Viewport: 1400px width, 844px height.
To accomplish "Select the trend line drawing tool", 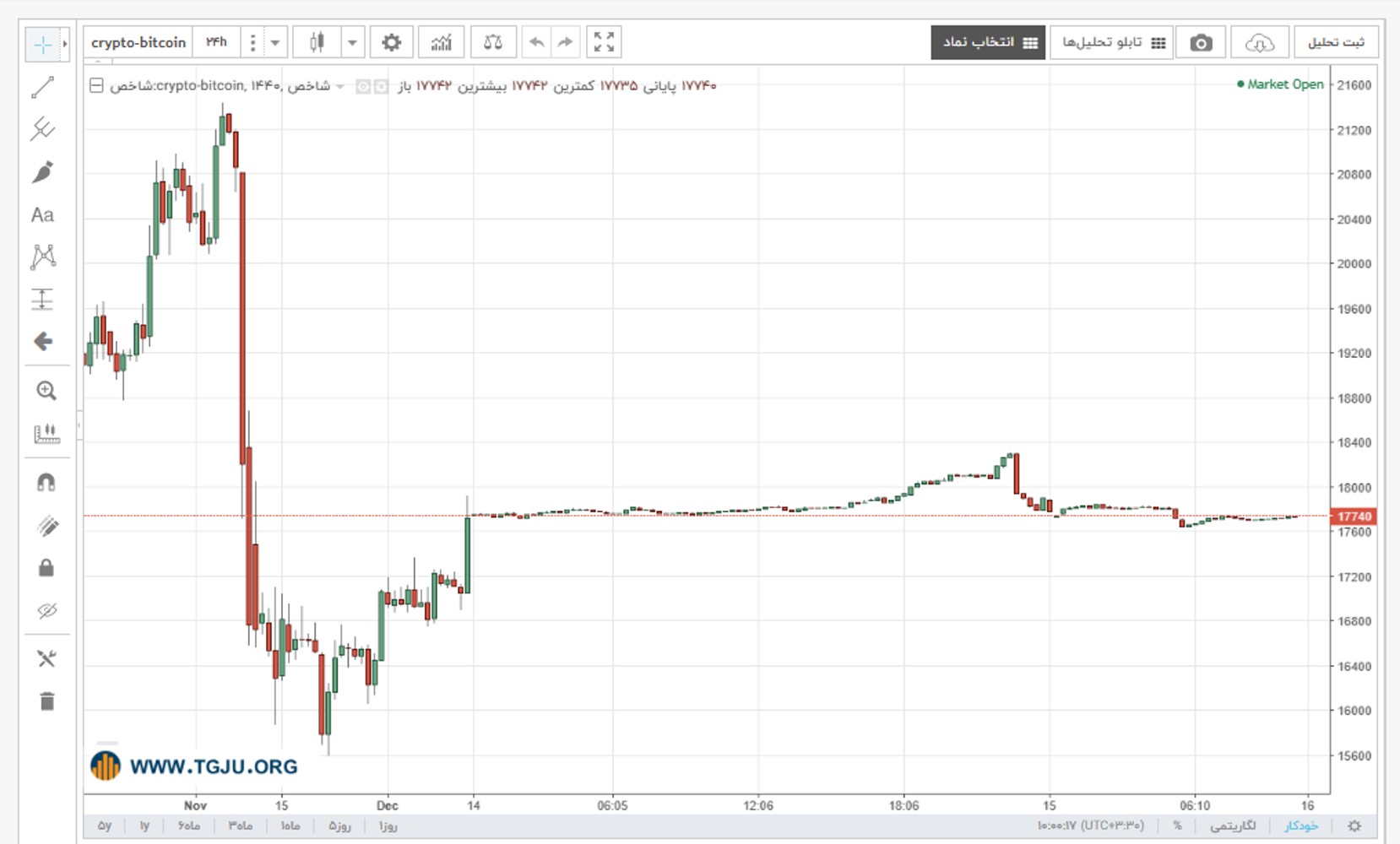I will [x=42, y=87].
